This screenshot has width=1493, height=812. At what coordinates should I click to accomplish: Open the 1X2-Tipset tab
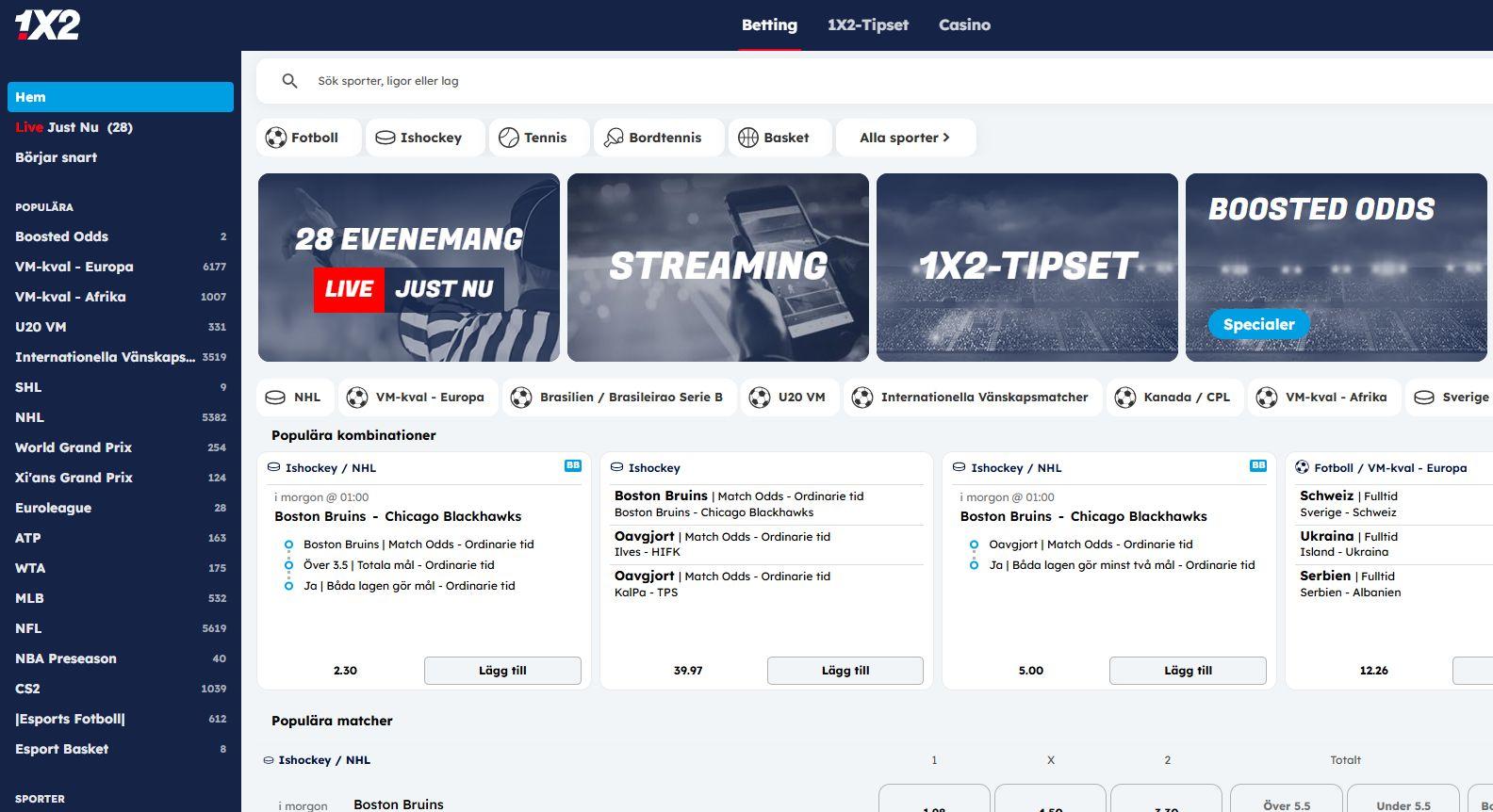pyautogui.click(x=868, y=25)
